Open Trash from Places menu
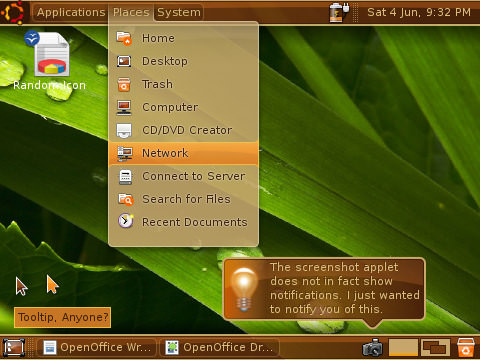 tap(183, 84)
